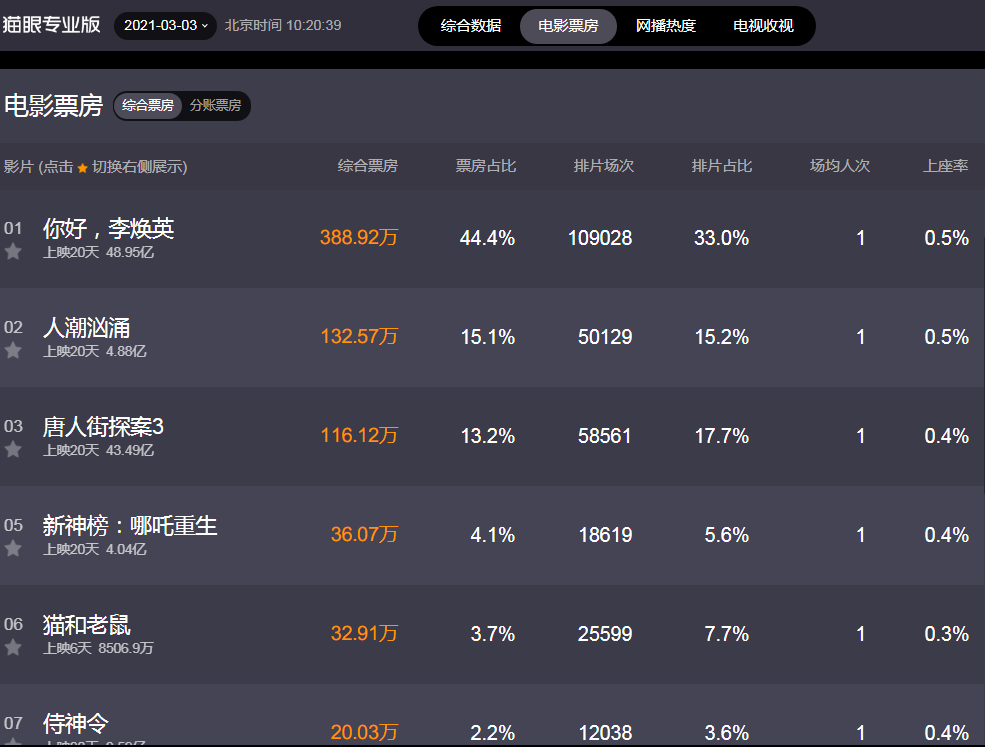Open the movie 唐人街探案3
This screenshot has width=985, height=747.
pyautogui.click(x=103, y=427)
